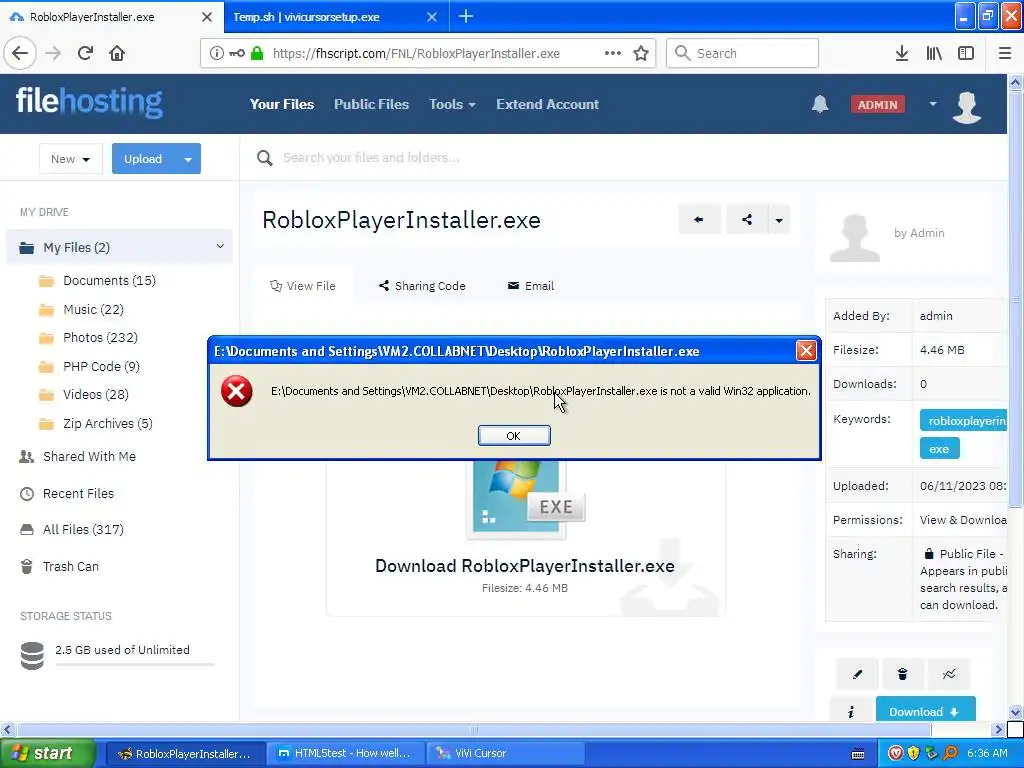This screenshot has width=1024, height=768.
Task: Open the browser home page
Action: 117,53
